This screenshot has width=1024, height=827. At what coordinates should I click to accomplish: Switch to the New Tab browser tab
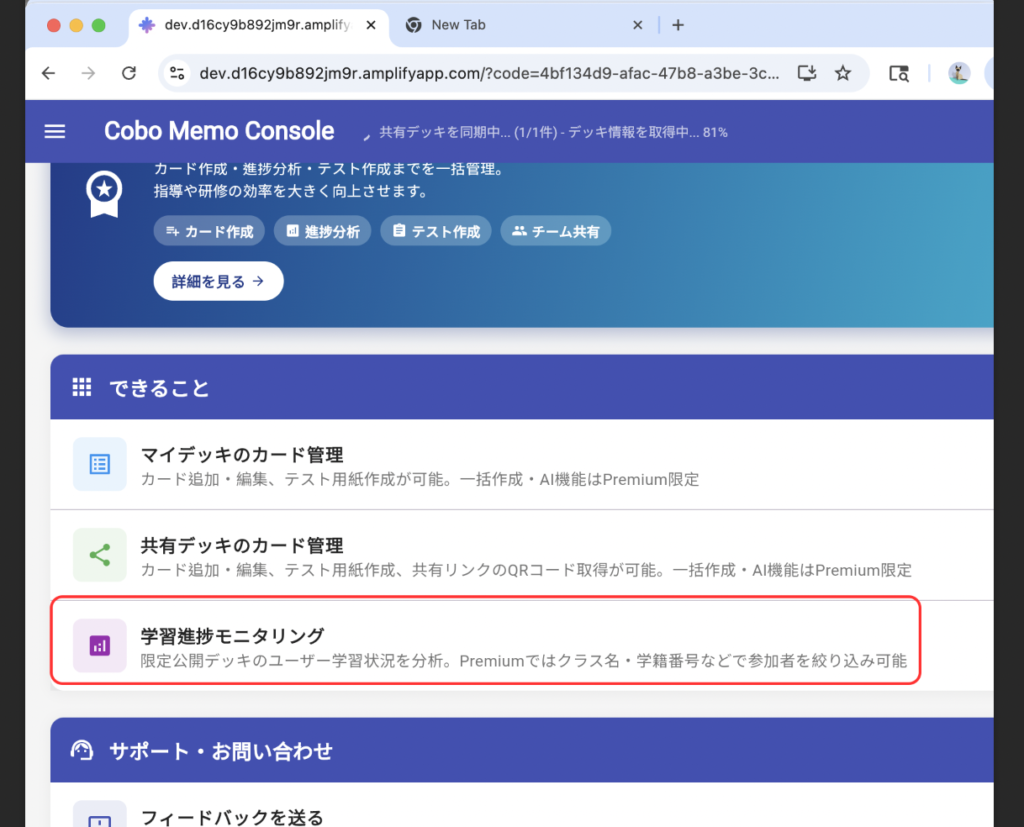[500, 25]
